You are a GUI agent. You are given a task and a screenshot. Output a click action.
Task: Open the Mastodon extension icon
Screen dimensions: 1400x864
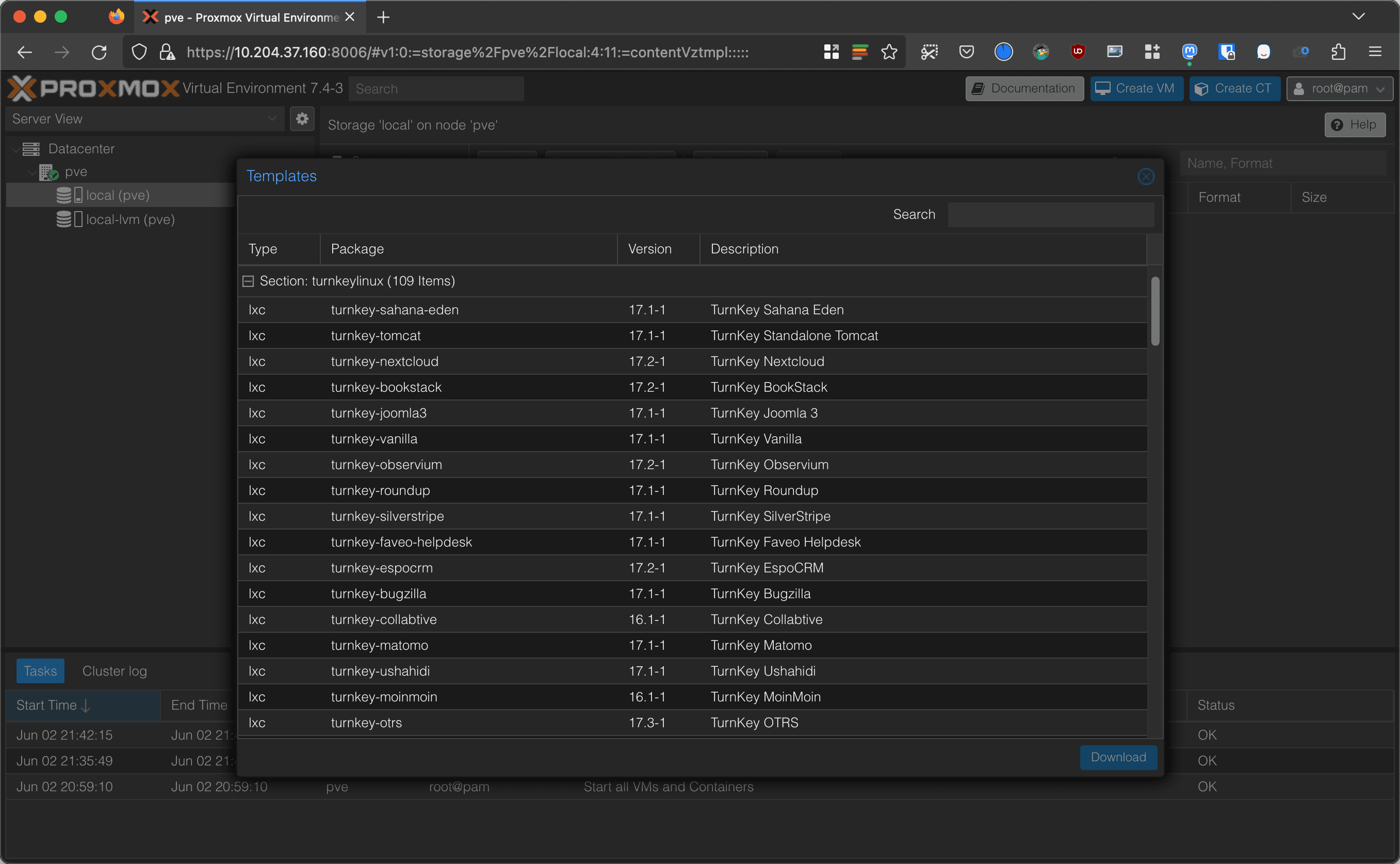1190,52
